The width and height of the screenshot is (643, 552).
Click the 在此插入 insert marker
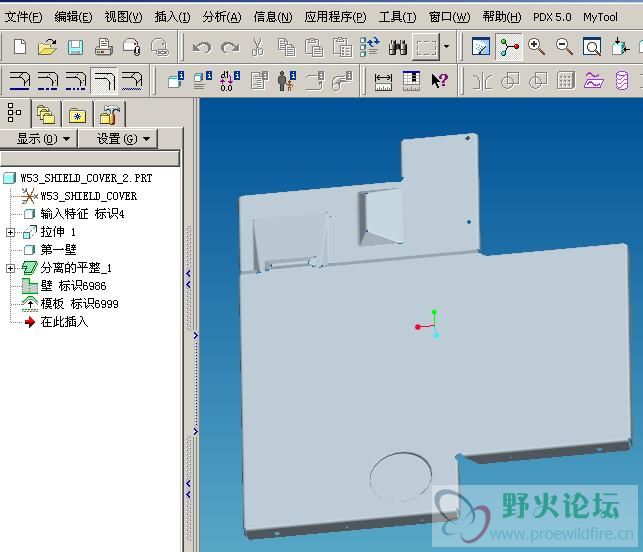coord(64,322)
